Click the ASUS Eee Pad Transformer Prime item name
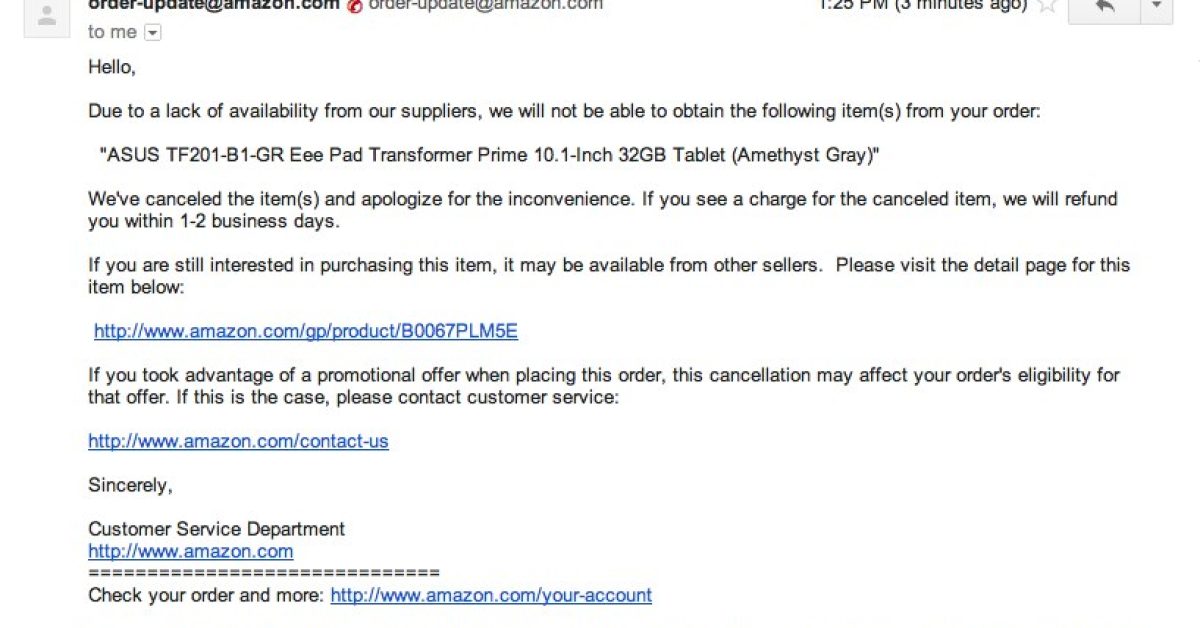Viewport: 1200px width, 628px height. 489,155
